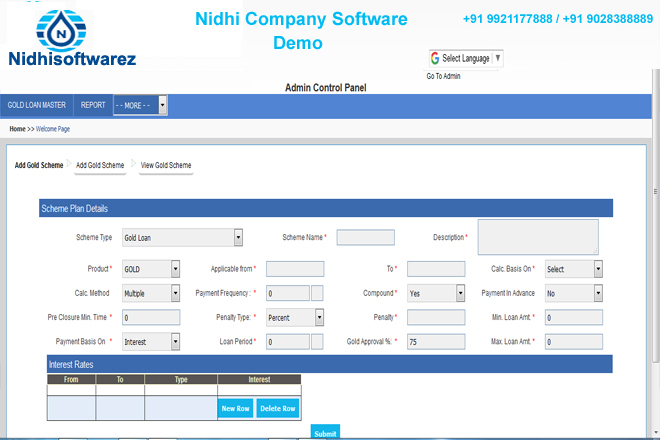The height and width of the screenshot is (440, 660).
Task: Open the Penalty Type Percent dropdown
Action: click(x=295, y=317)
